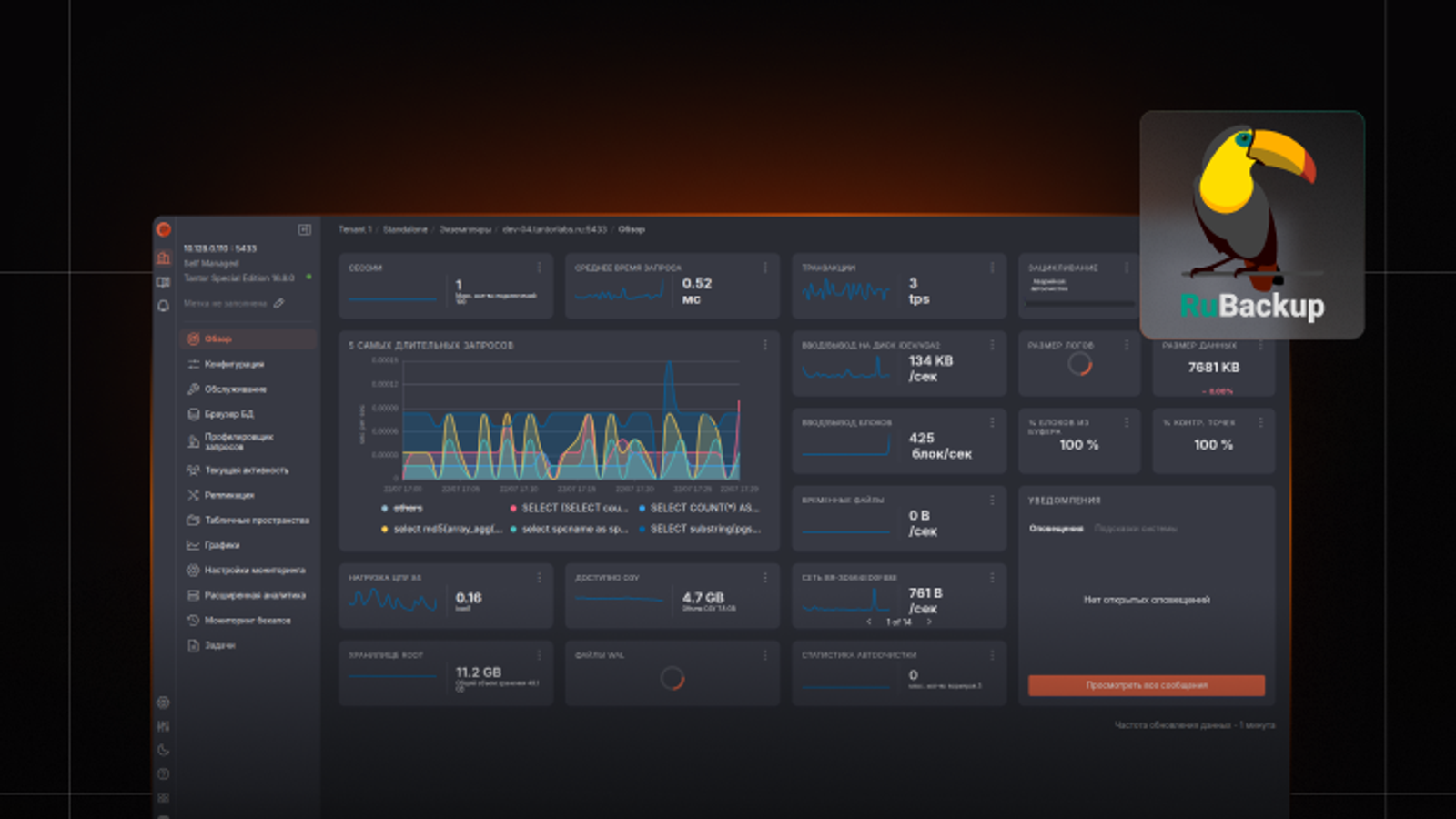Open the Транзакции card three-dot menu
This screenshot has height=819, width=1456.
click(992, 268)
